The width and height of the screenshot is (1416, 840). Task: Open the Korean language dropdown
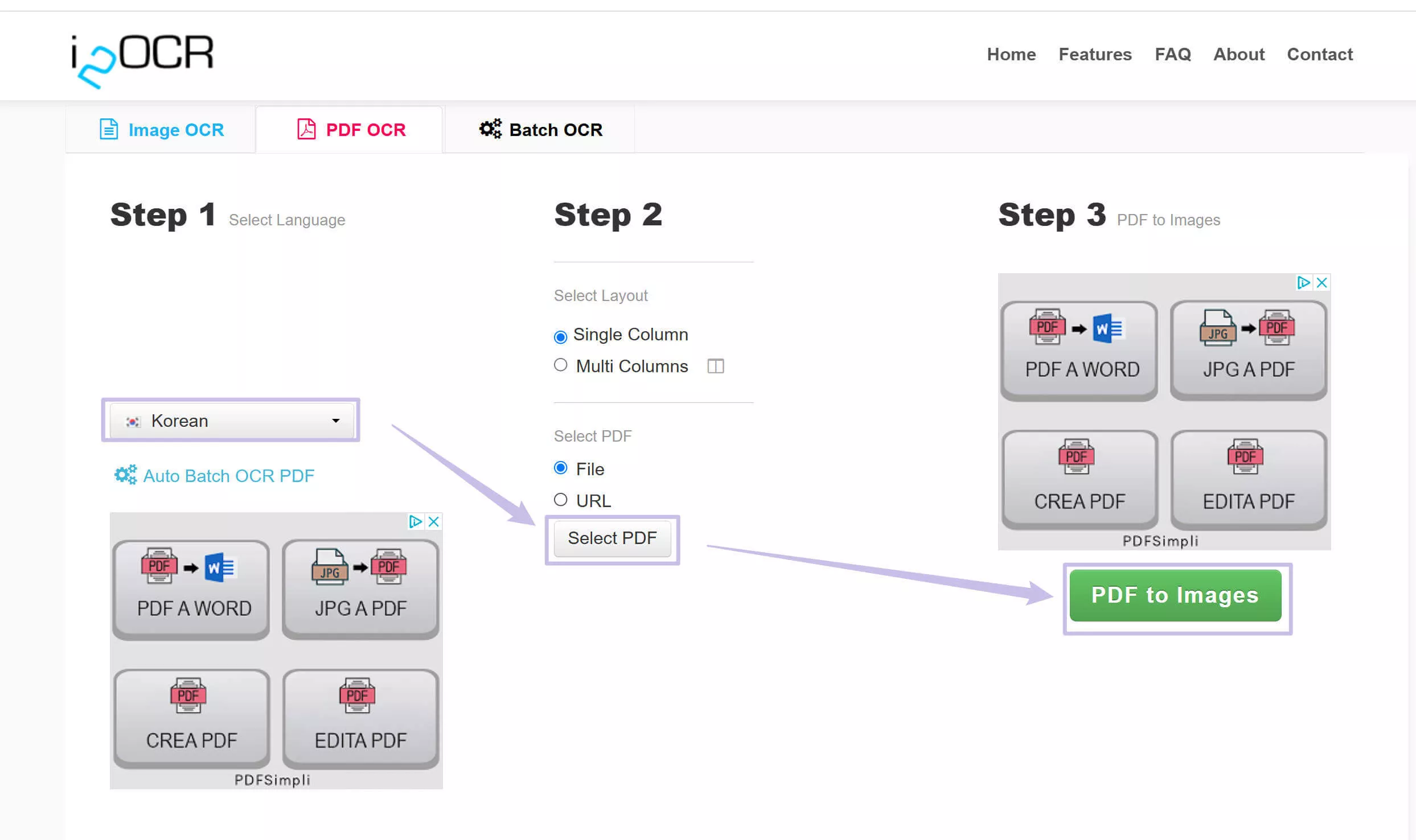pyautogui.click(x=231, y=421)
